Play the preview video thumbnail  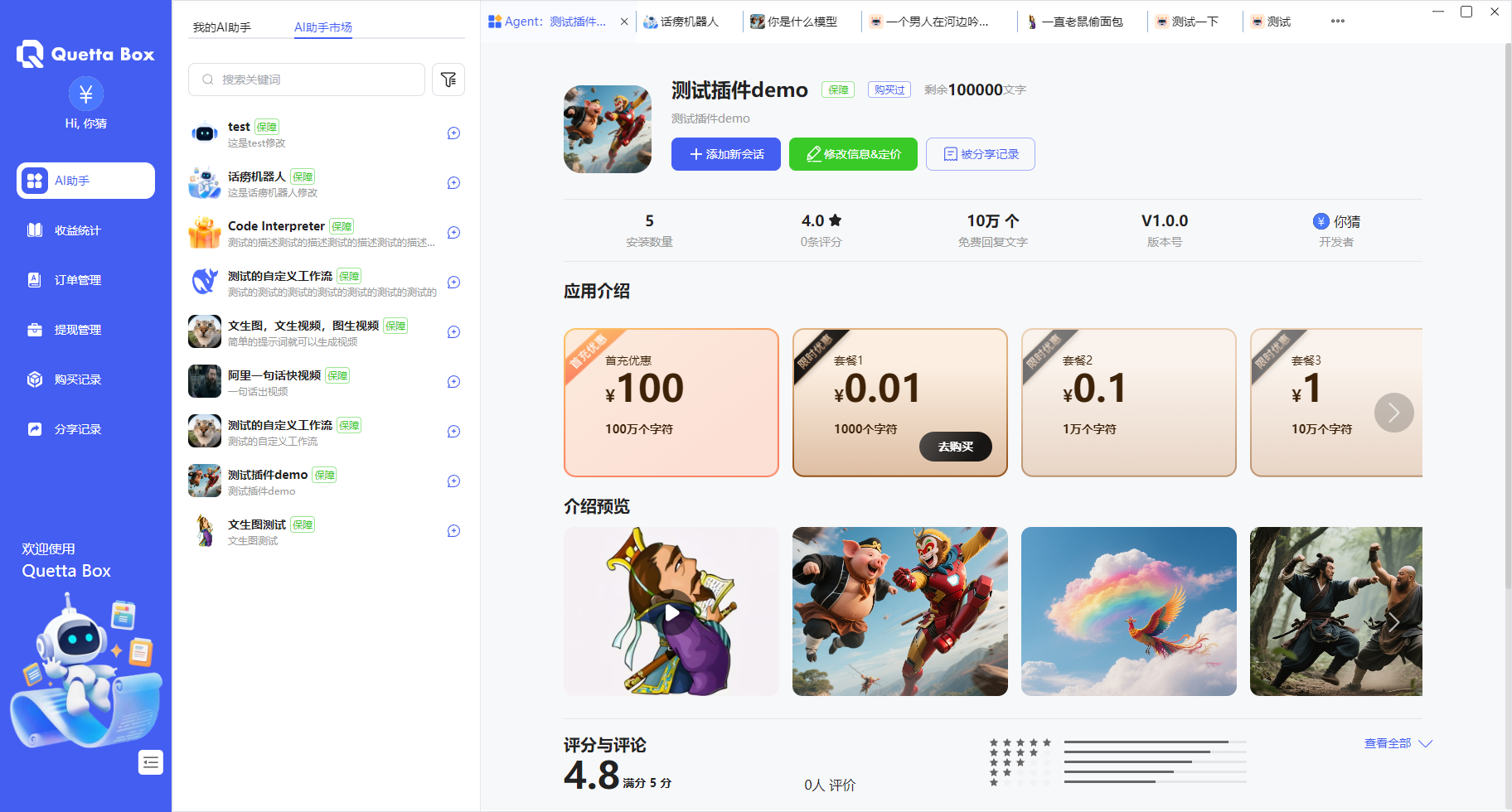click(671, 611)
